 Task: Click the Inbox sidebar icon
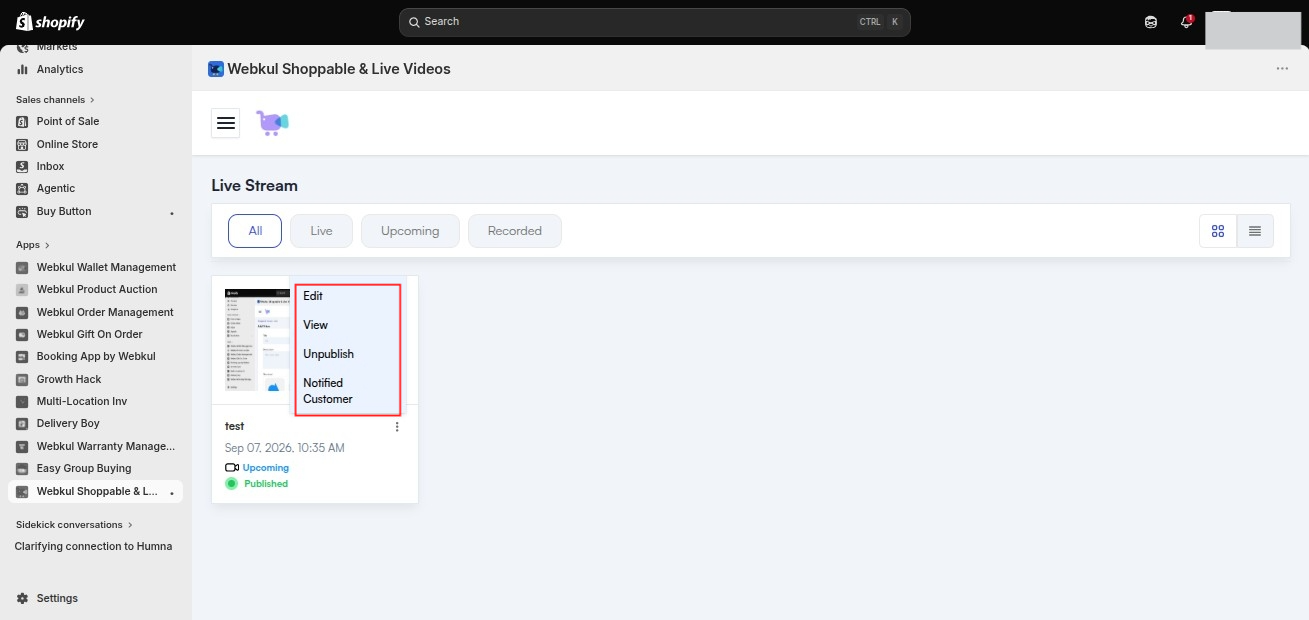[x=22, y=166]
